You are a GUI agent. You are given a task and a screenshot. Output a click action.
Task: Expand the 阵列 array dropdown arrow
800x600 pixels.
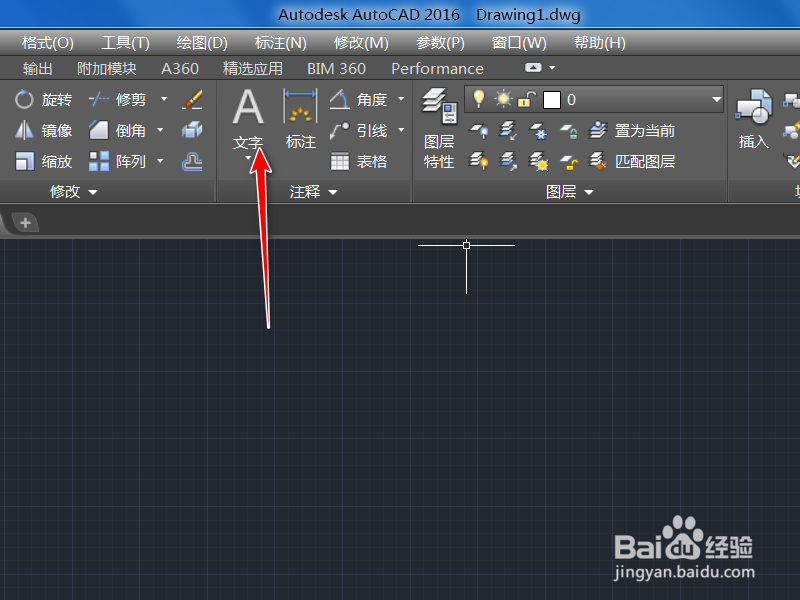160,161
